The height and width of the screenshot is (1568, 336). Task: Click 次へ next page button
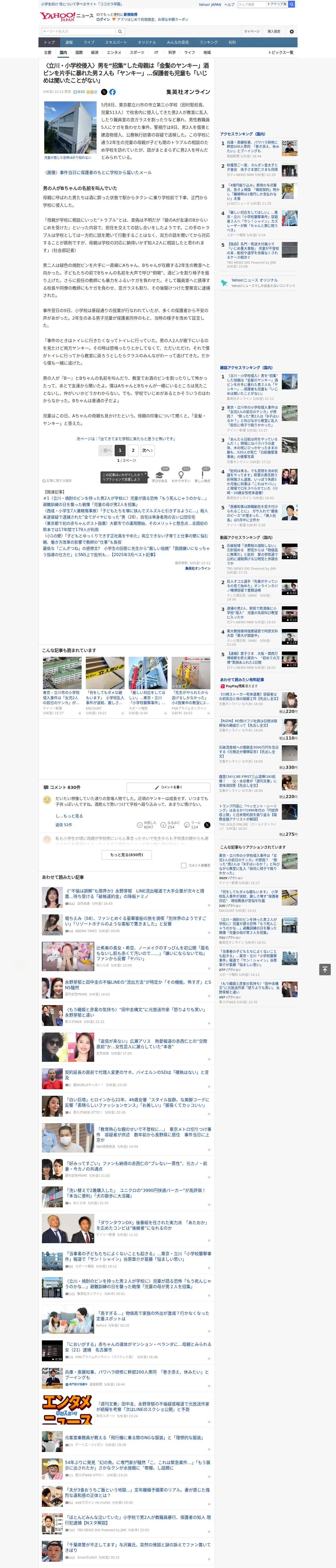[x=147, y=451]
